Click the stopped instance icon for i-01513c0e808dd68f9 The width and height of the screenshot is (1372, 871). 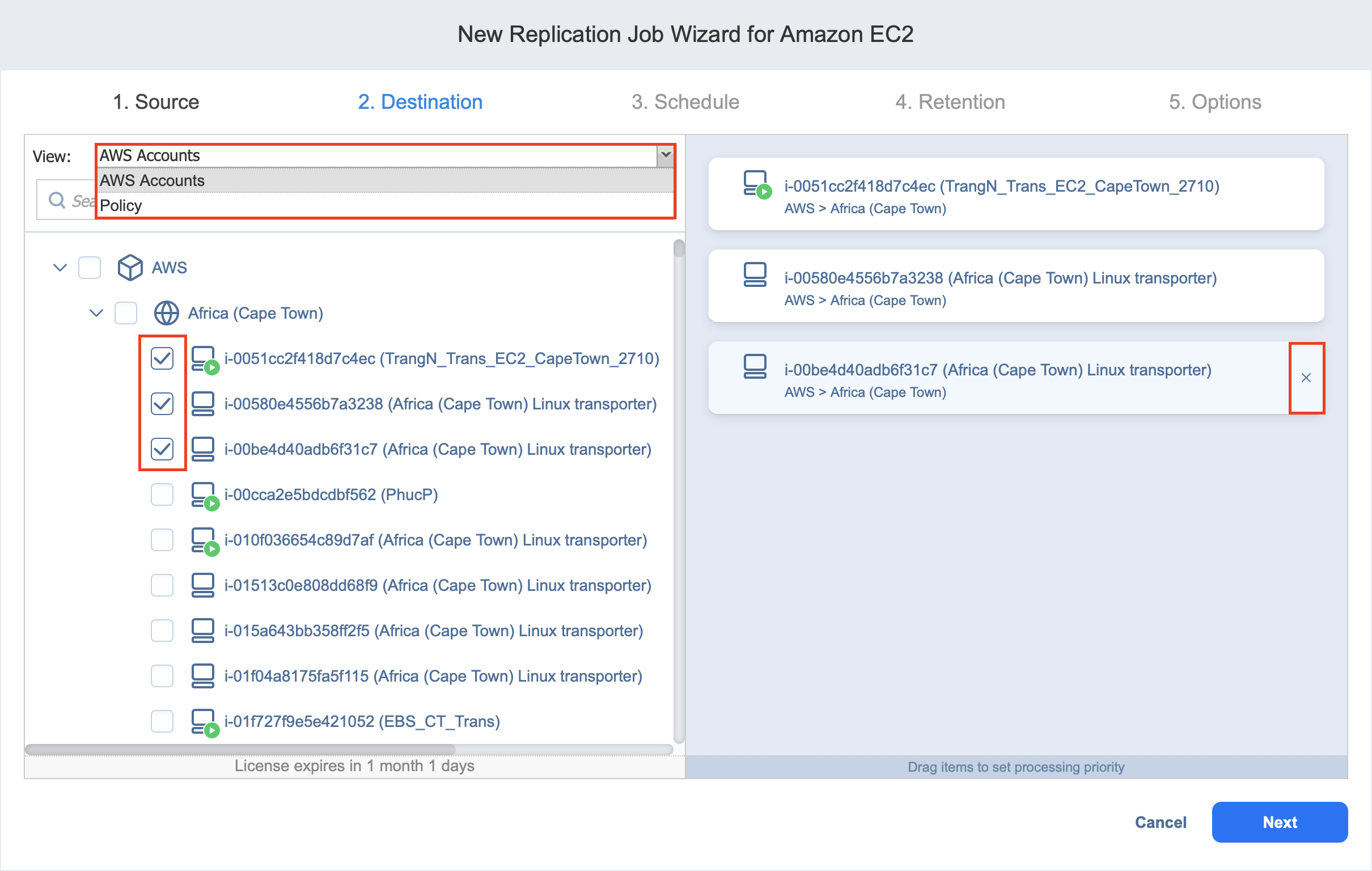(202, 585)
